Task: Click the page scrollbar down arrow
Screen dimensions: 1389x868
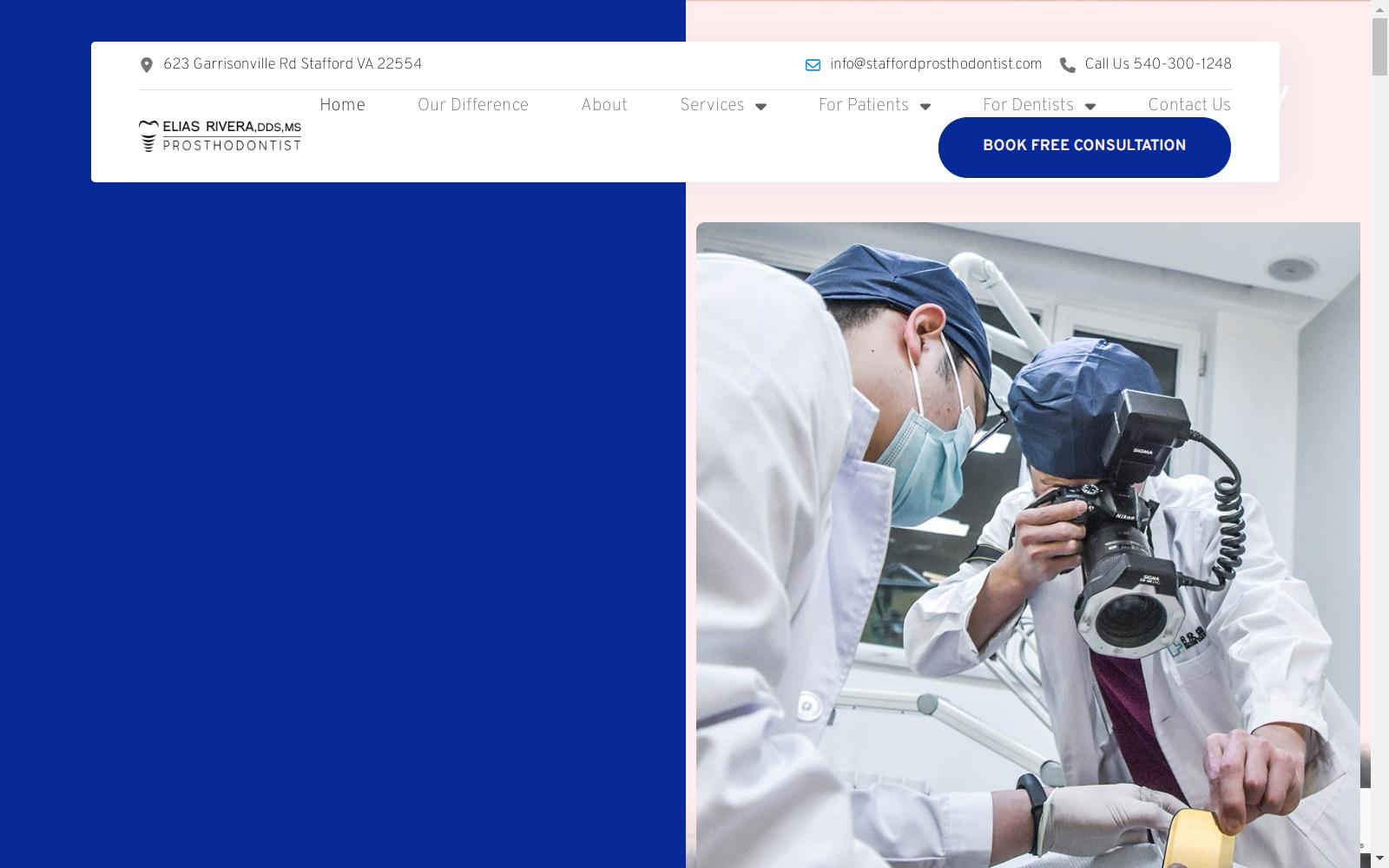Action: (1379, 858)
